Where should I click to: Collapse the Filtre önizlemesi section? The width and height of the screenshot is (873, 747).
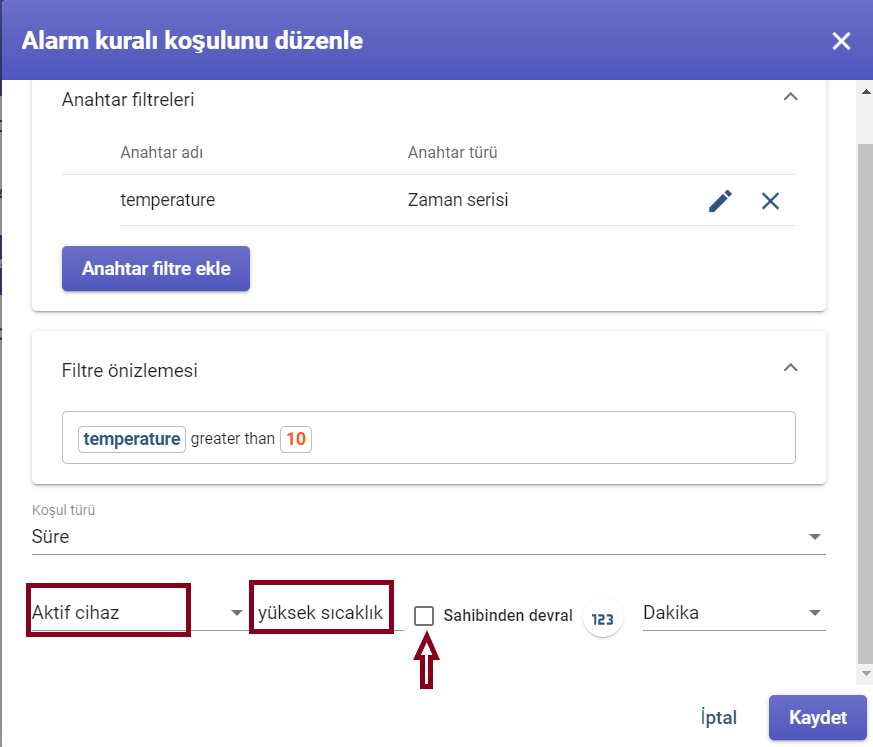click(791, 368)
